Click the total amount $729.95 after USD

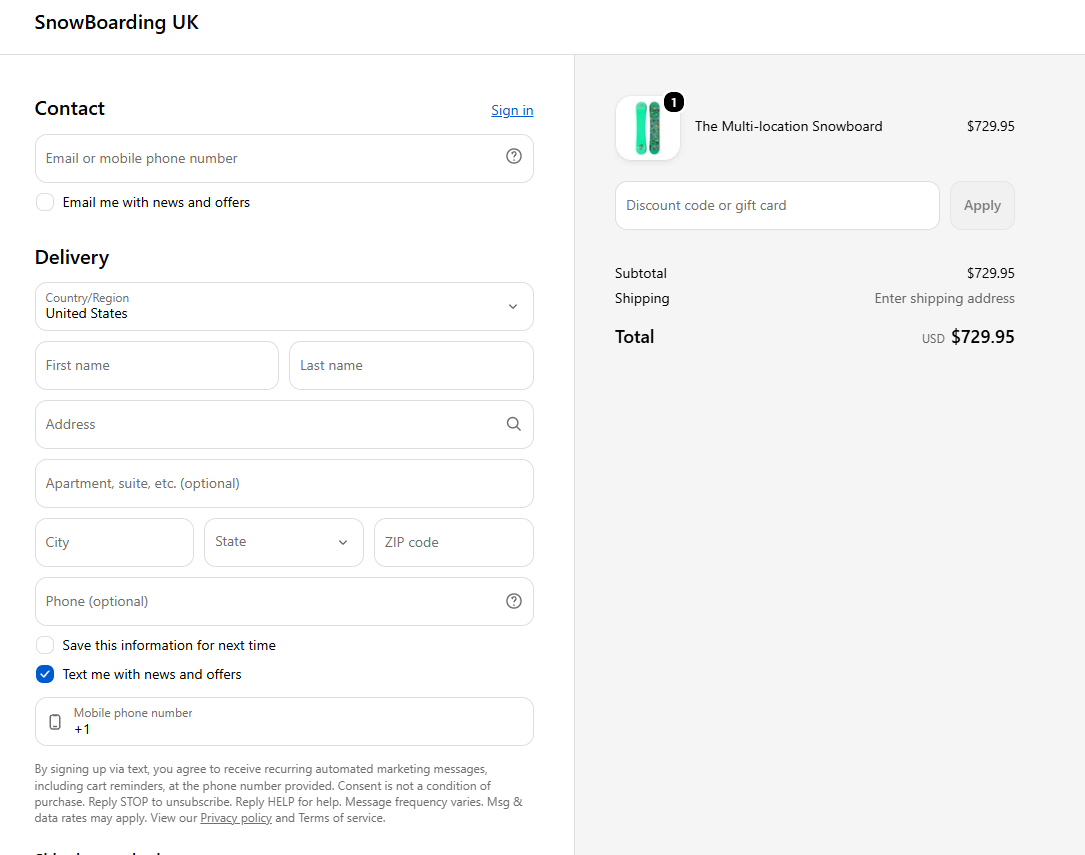tap(983, 337)
